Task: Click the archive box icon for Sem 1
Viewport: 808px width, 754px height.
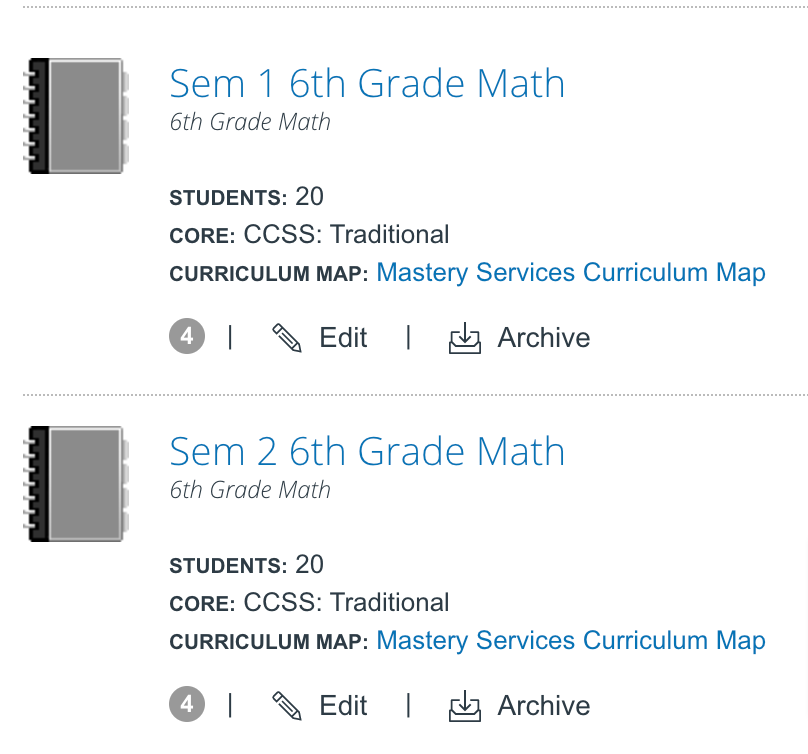Action: coord(464,338)
